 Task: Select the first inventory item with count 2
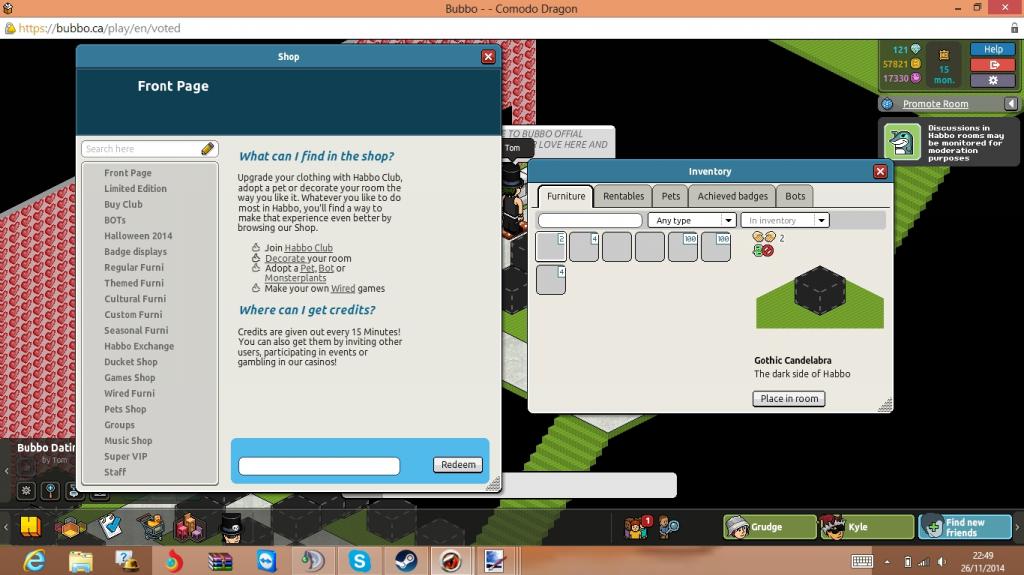coord(551,247)
